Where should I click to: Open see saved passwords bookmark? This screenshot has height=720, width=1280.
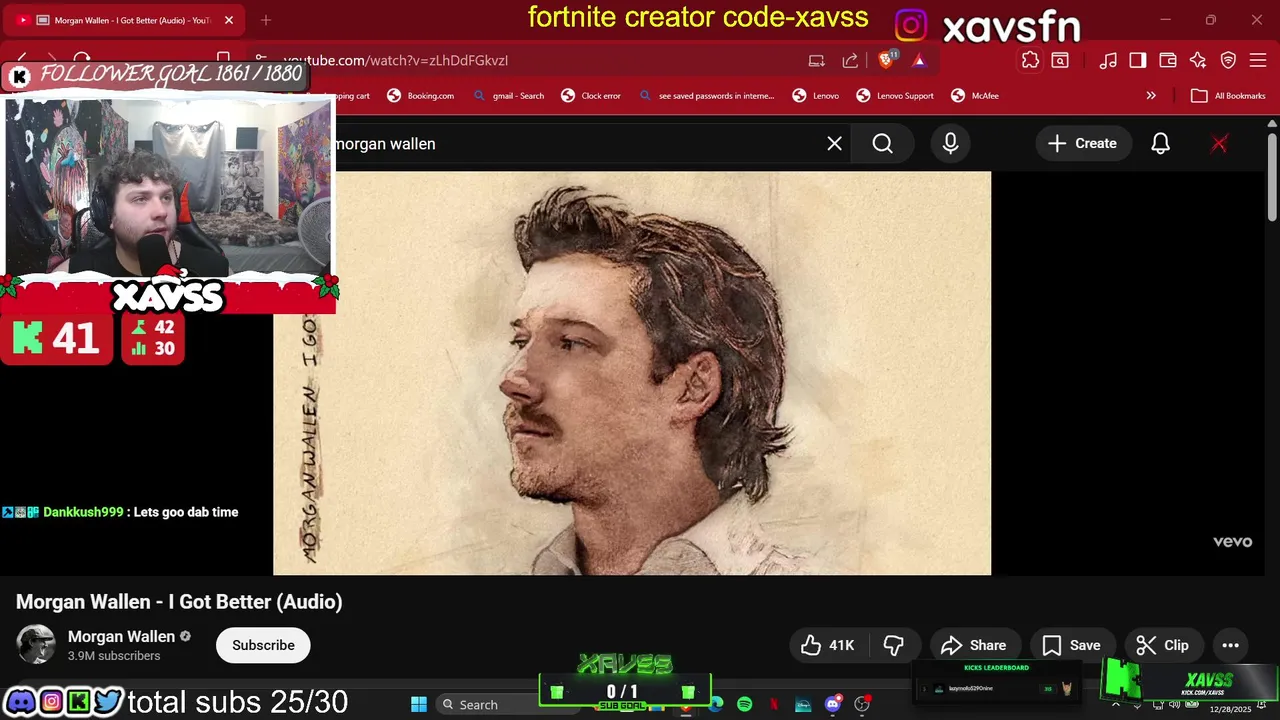tap(706, 96)
